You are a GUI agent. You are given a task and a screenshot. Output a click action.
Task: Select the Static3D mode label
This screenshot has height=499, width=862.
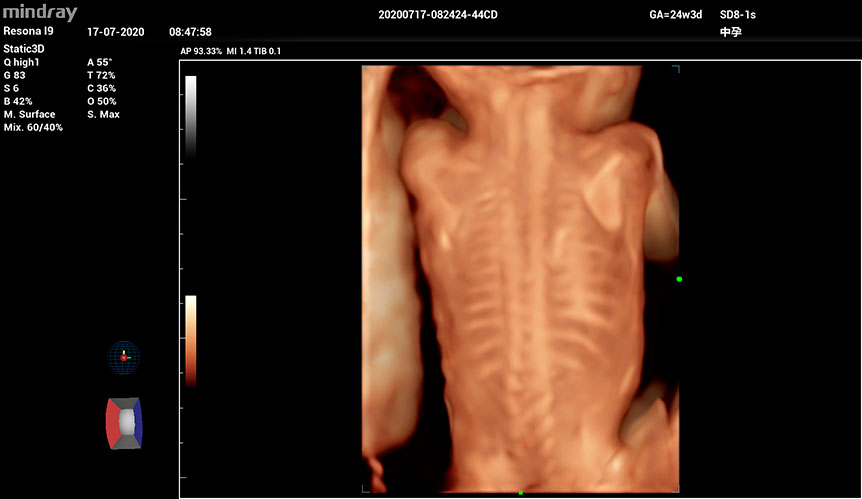pyautogui.click(x=25, y=48)
